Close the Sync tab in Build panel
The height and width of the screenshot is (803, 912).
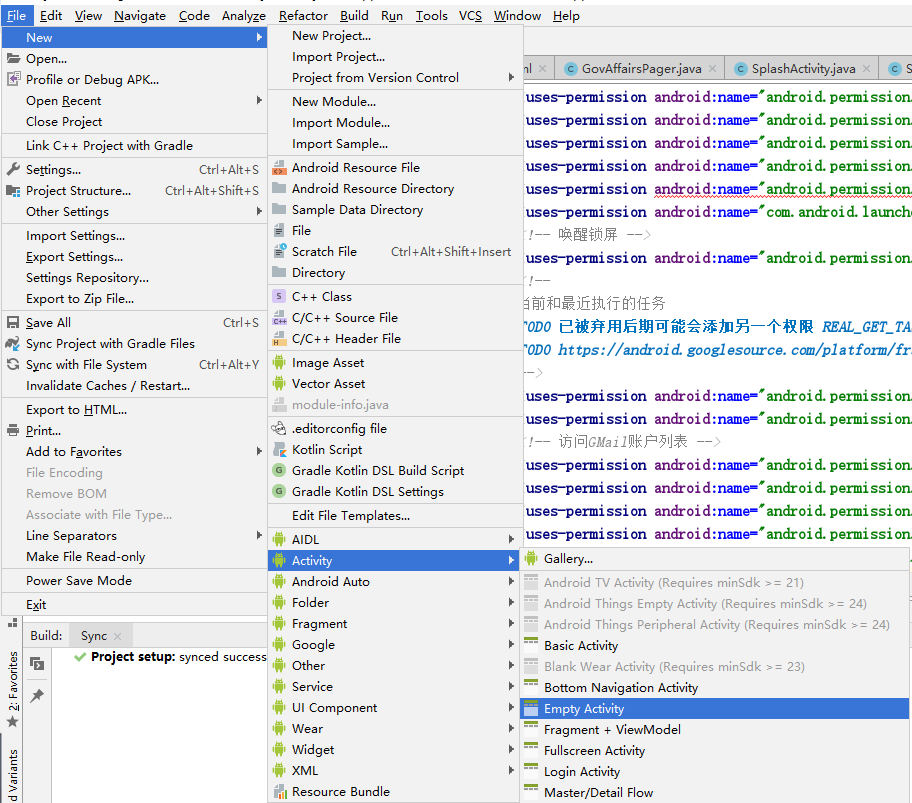(x=117, y=636)
